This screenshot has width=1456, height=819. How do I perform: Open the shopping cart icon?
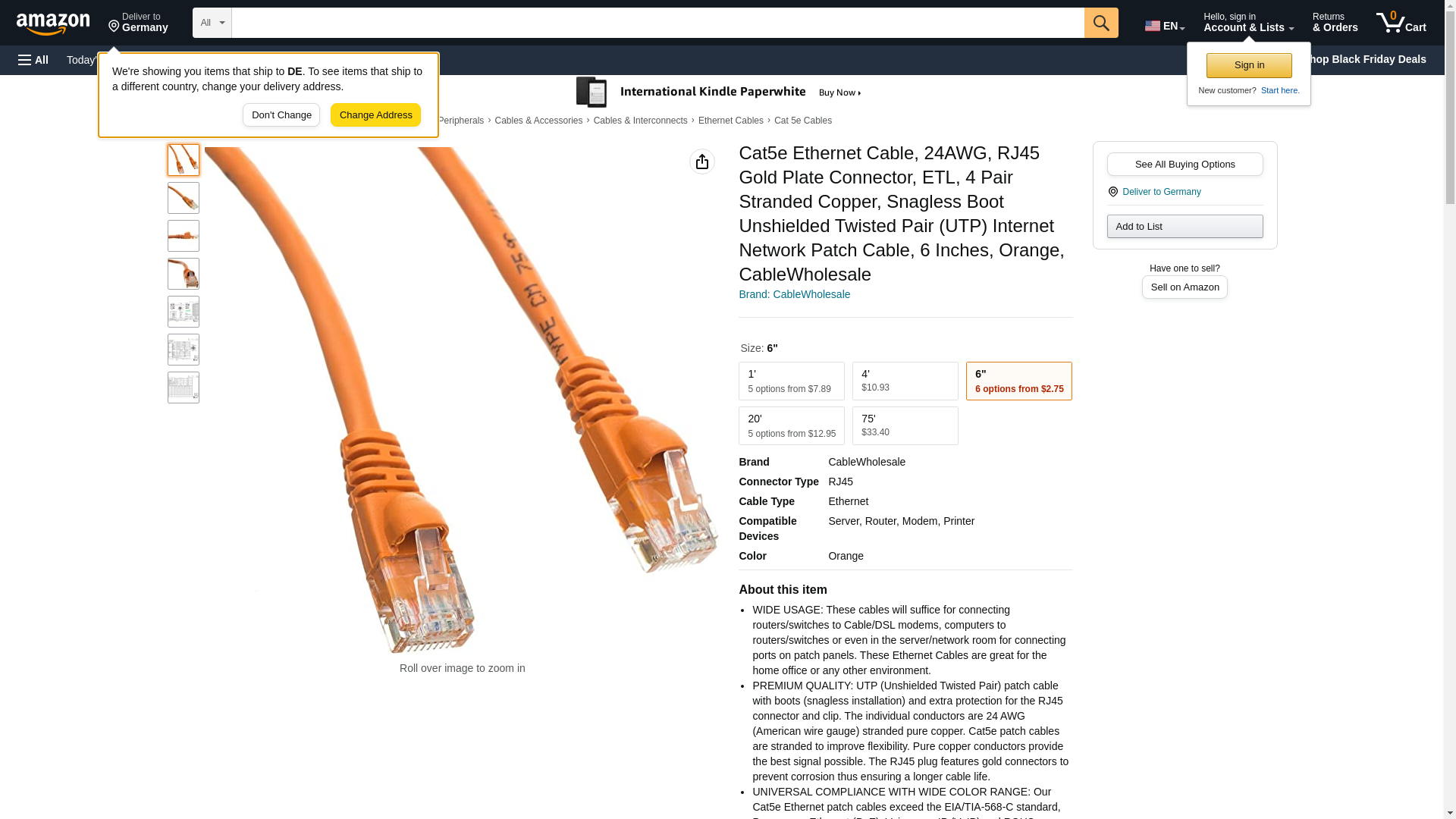pyautogui.click(x=1401, y=23)
